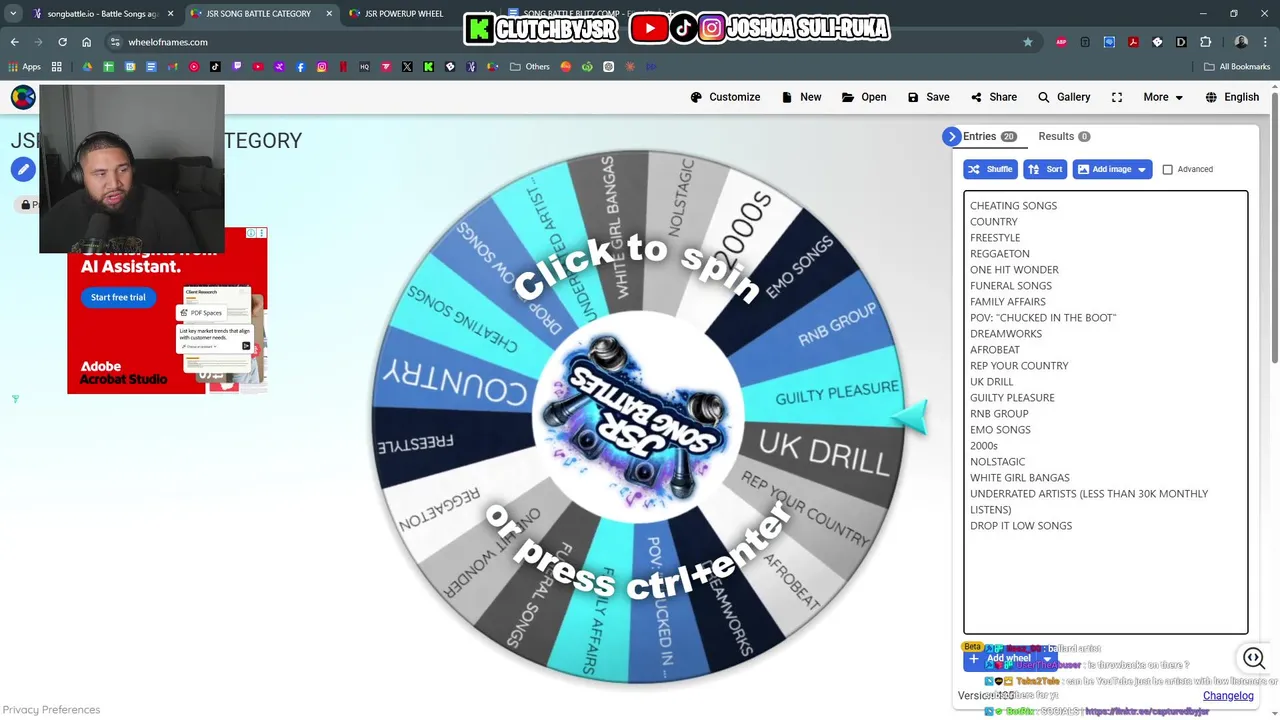This screenshot has width=1280, height=720.
Task: Click the page vertical scrollbar
Action: point(1275,230)
